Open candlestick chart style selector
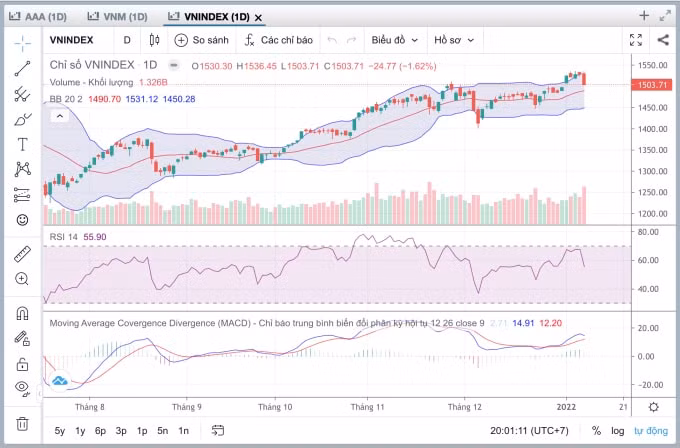 [x=154, y=40]
